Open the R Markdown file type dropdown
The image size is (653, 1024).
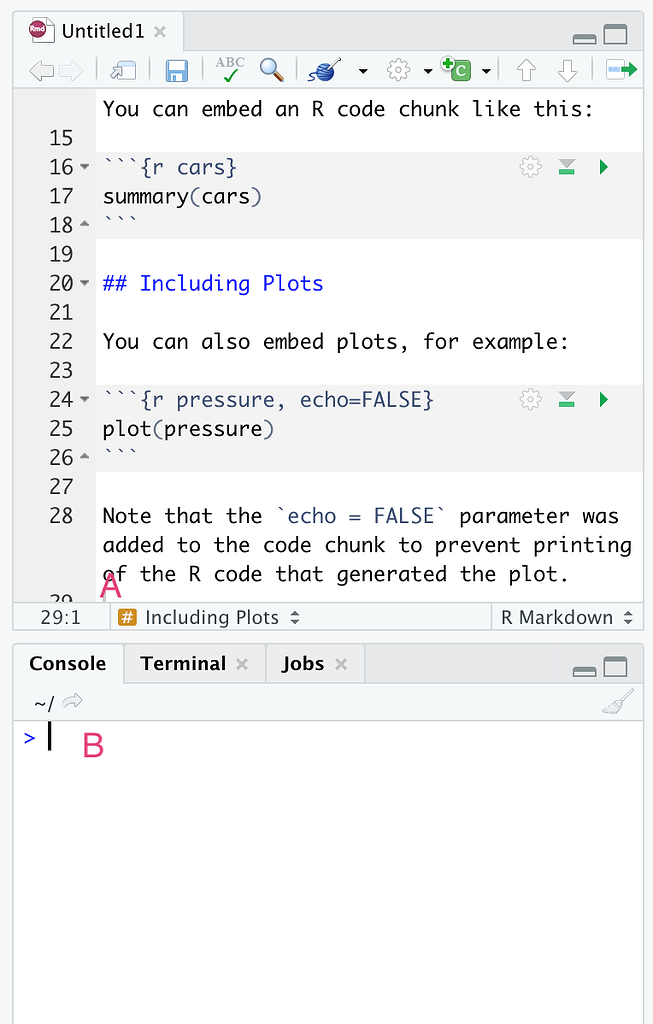click(x=566, y=617)
